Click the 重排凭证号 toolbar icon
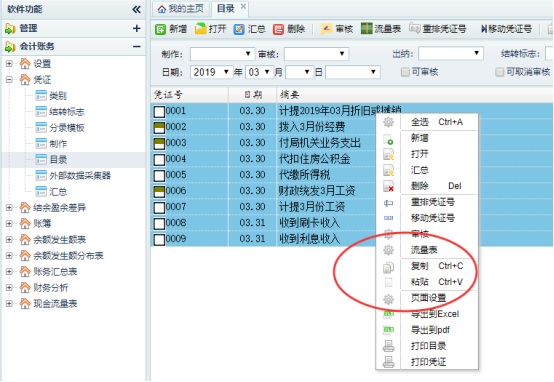Screen dimensions: 554x382 [414, 28]
